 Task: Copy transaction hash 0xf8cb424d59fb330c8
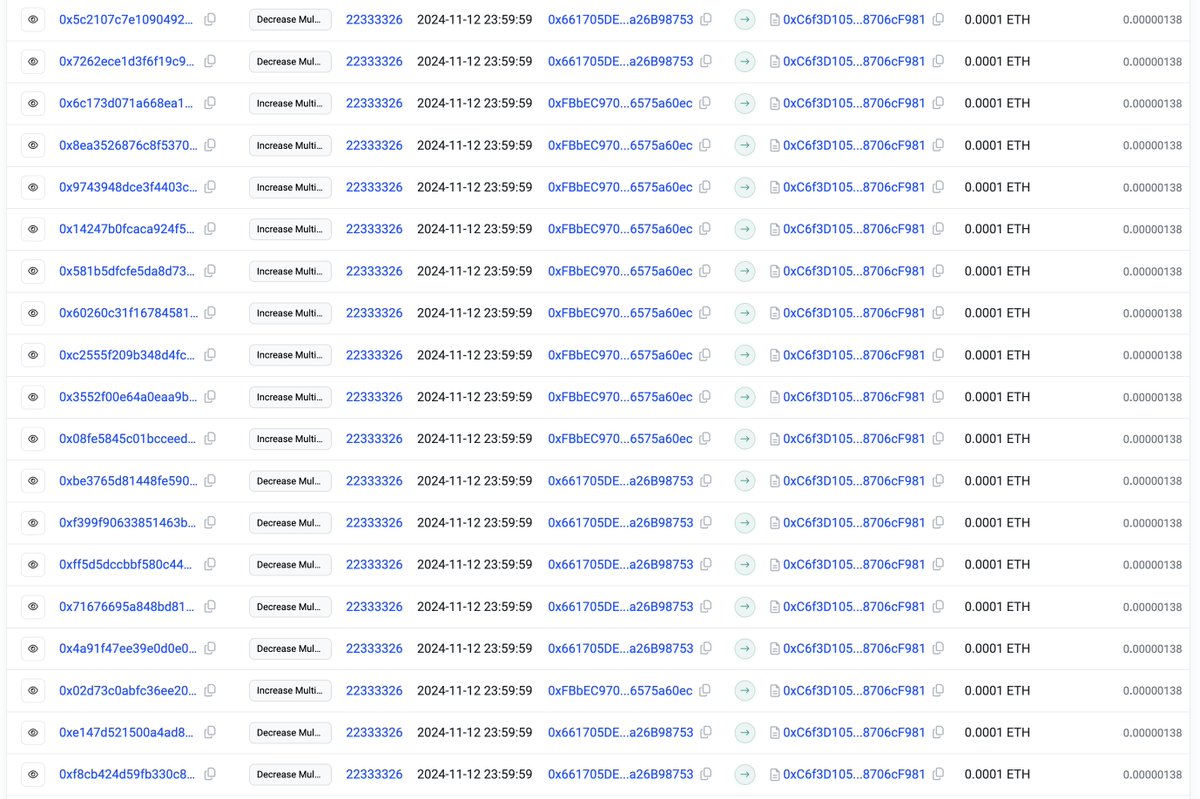(210, 775)
